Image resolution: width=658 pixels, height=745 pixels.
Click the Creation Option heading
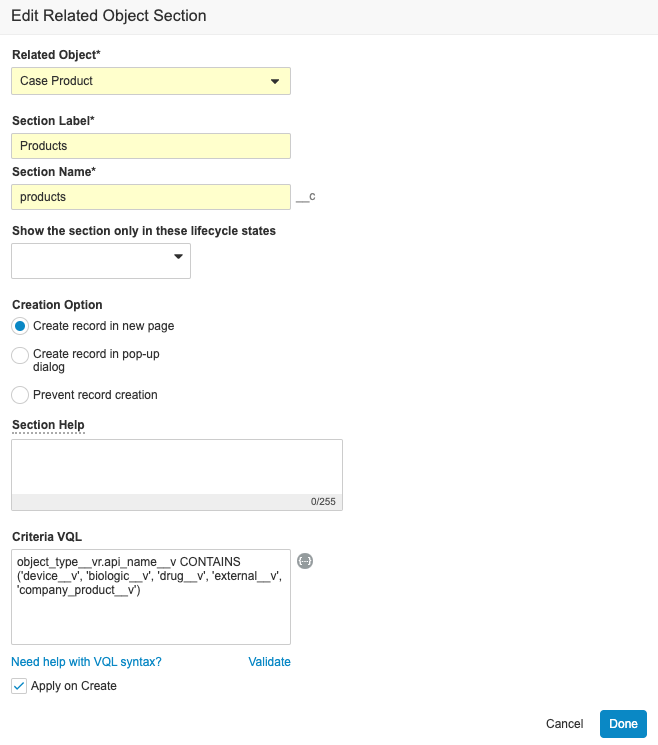click(x=57, y=305)
